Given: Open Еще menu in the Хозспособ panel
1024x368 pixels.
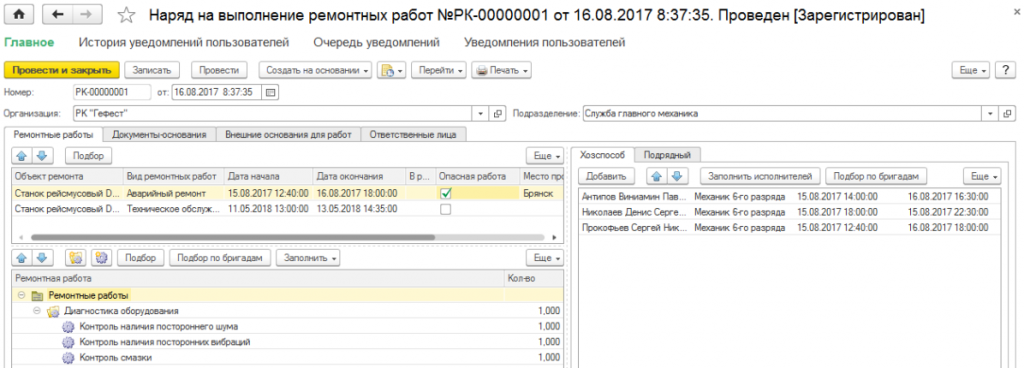Looking at the screenshot, I should click(x=982, y=176).
